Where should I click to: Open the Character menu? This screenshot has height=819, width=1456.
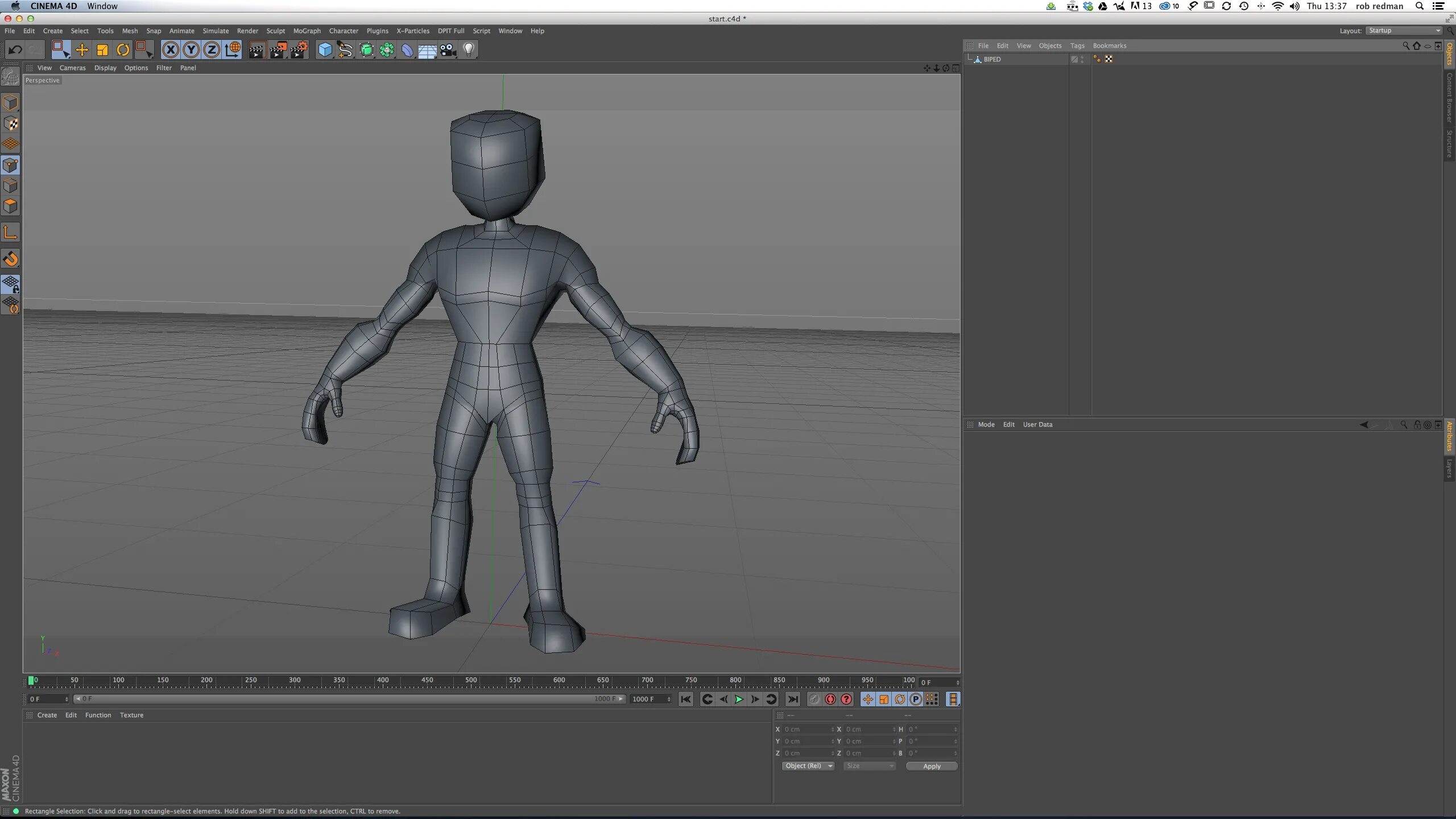point(344,31)
